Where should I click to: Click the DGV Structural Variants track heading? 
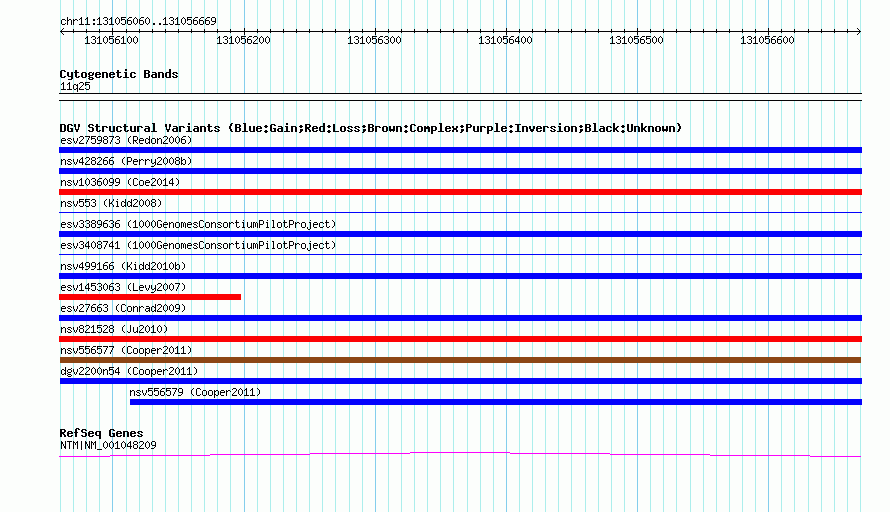371,128
